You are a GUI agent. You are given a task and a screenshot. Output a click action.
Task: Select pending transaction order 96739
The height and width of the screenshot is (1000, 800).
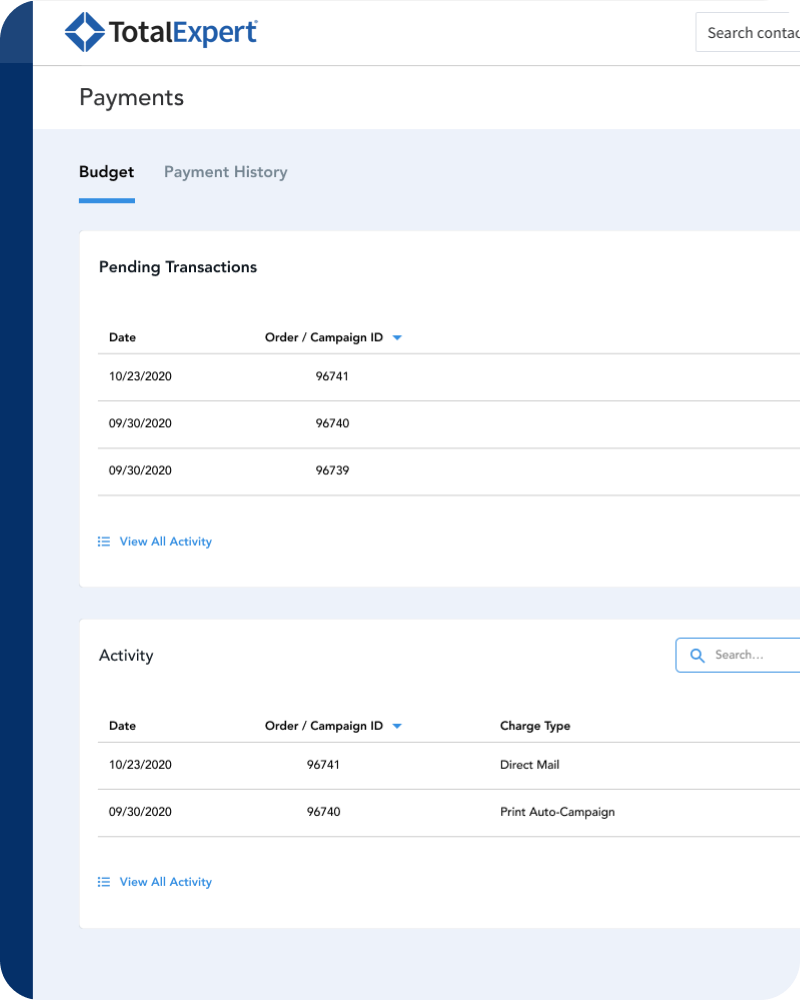pyautogui.click(x=332, y=471)
